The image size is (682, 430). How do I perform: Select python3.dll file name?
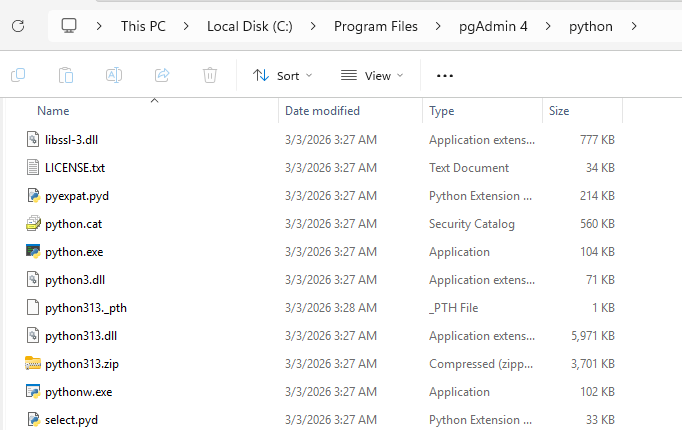pos(75,280)
